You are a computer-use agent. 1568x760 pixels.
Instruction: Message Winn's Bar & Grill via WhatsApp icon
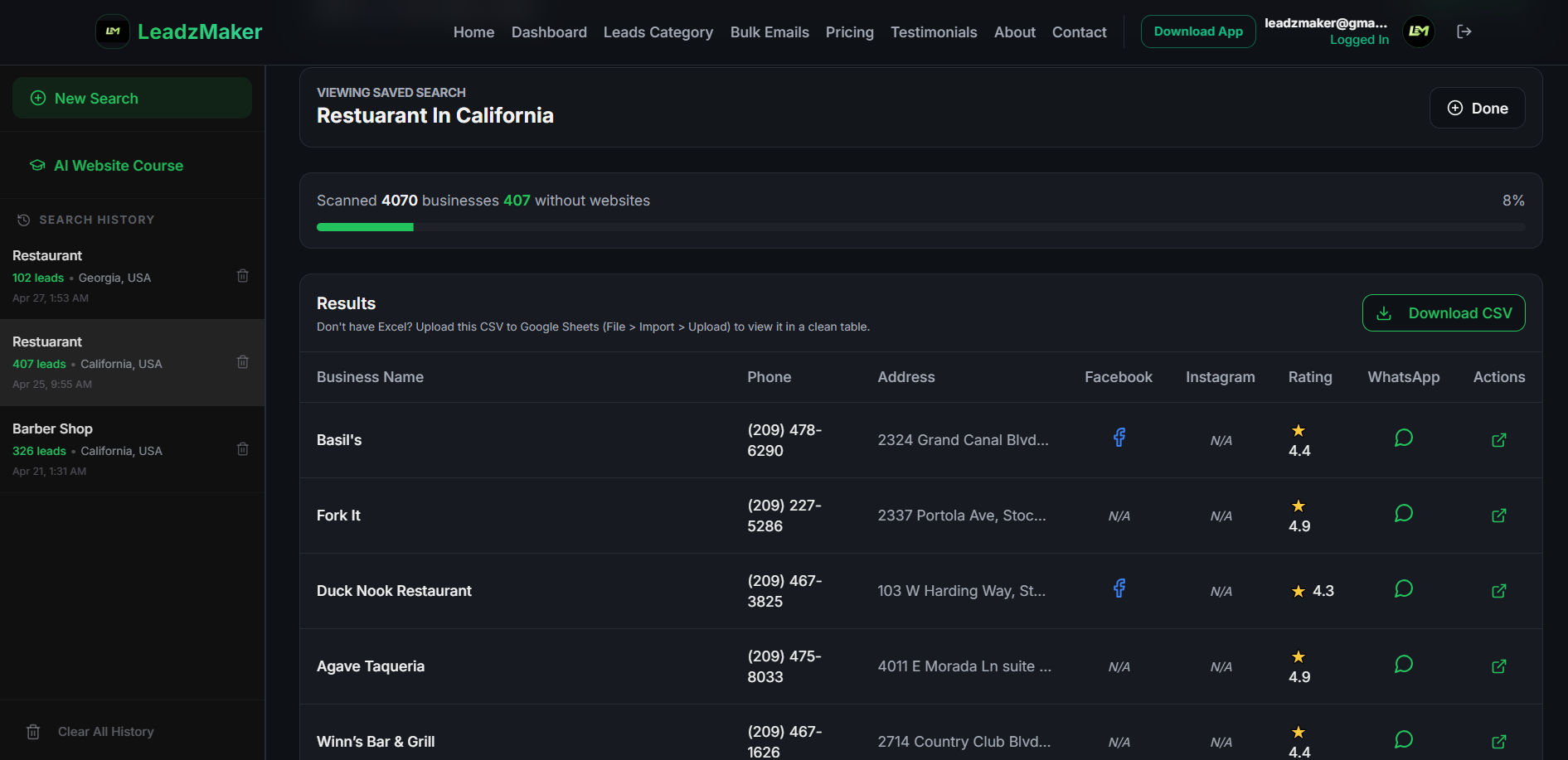click(1404, 739)
